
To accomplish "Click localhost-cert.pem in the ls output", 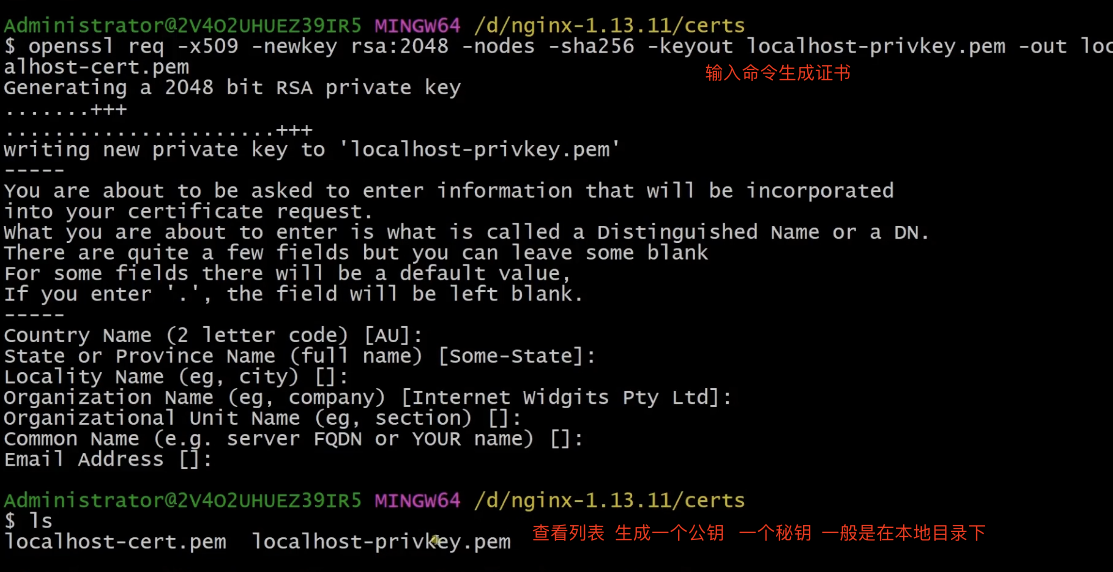I will point(115,541).
